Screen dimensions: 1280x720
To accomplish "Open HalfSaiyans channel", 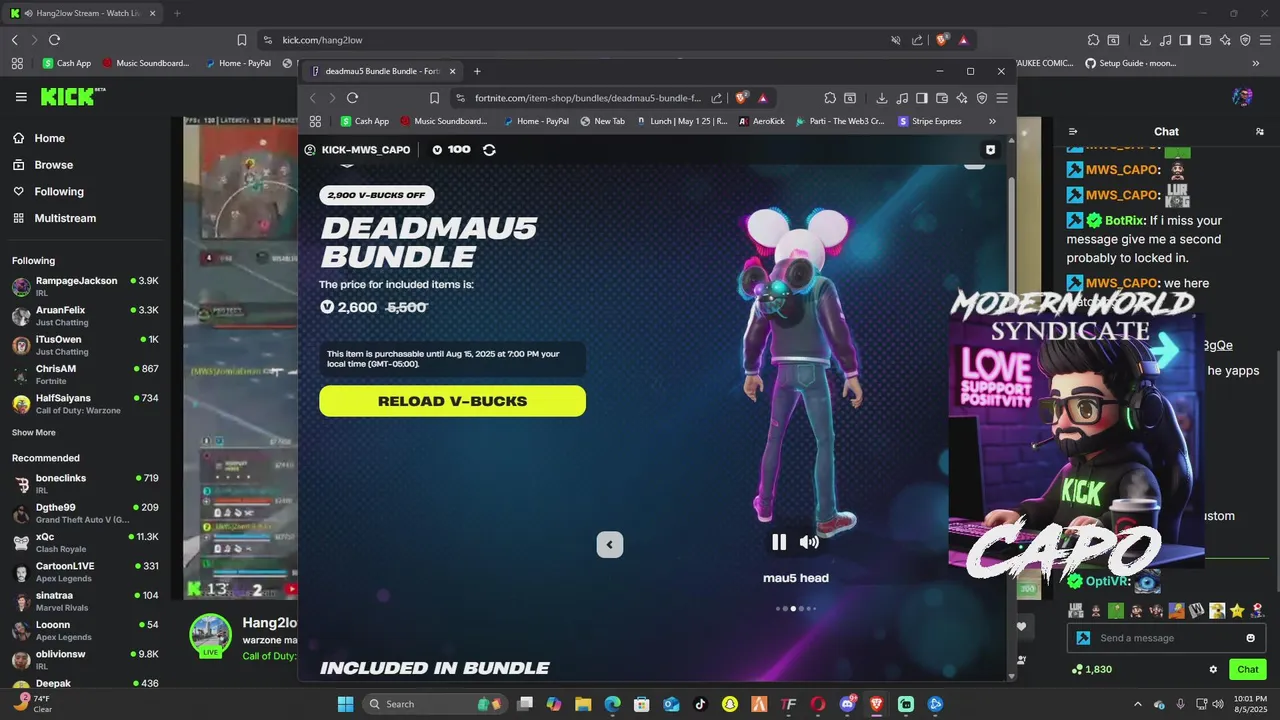I will 86,403.
